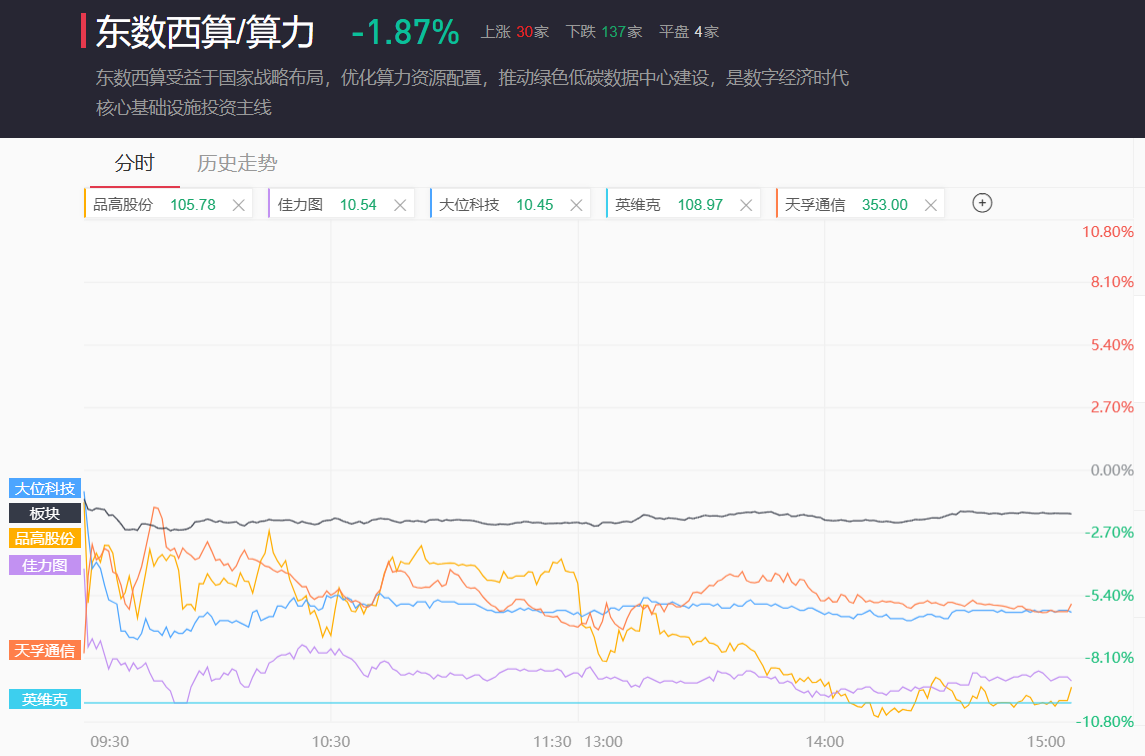This screenshot has height=756, width=1145.
Task: Click the 下跌 137家 falling count
Action: 603,32
